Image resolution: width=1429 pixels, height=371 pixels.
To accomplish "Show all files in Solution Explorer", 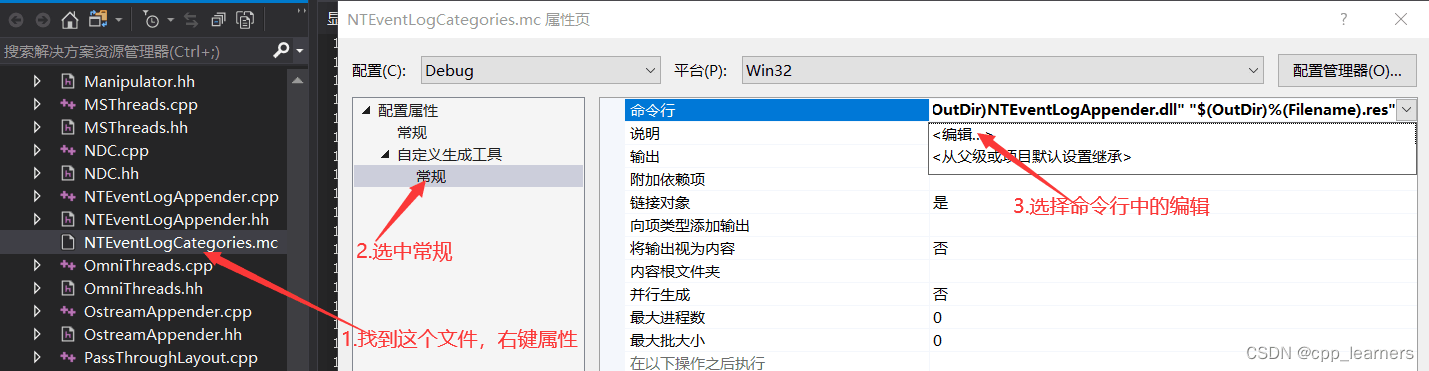I will pyautogui.click(x=245, y=19).
